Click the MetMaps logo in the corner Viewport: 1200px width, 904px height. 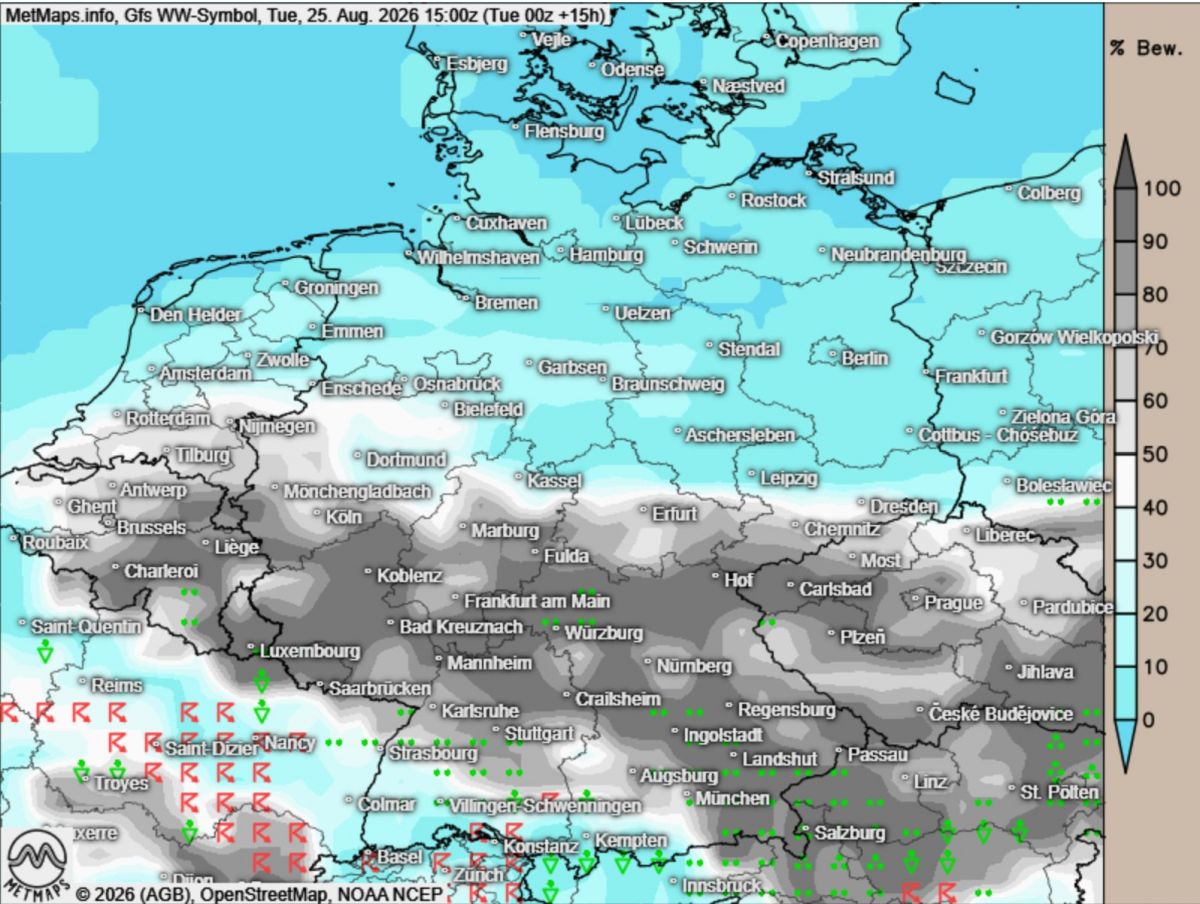coord(37,863)
